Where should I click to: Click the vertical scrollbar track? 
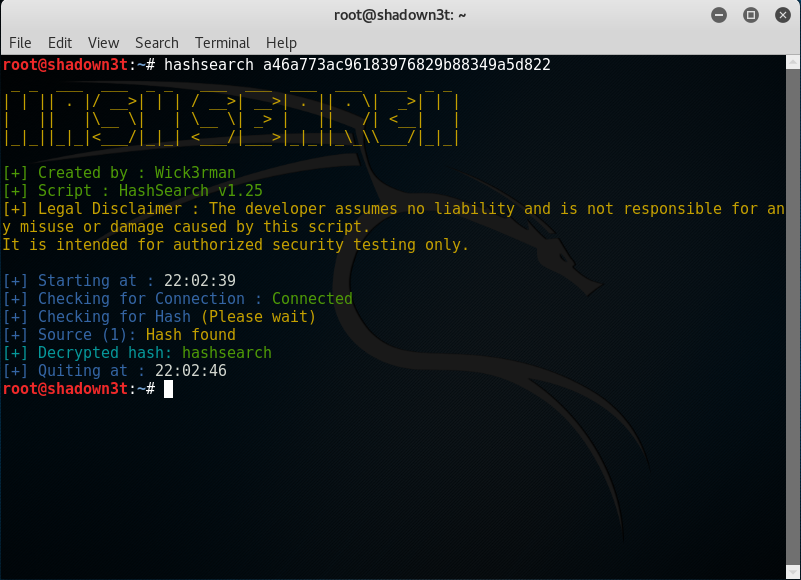click(x=793, y=317)
